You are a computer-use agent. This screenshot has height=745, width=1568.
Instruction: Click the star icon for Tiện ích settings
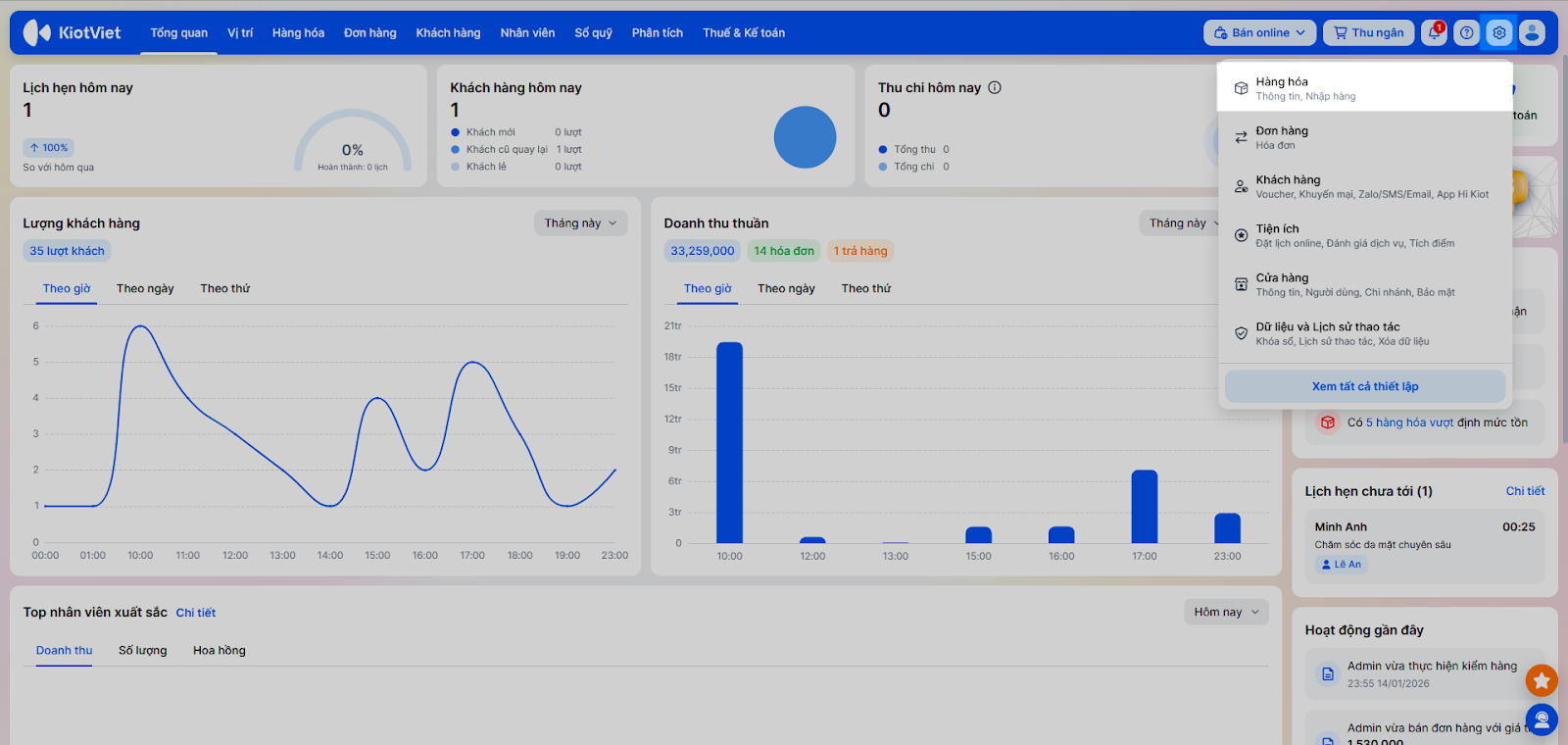pyautogui.click(x=1241, y=235)
